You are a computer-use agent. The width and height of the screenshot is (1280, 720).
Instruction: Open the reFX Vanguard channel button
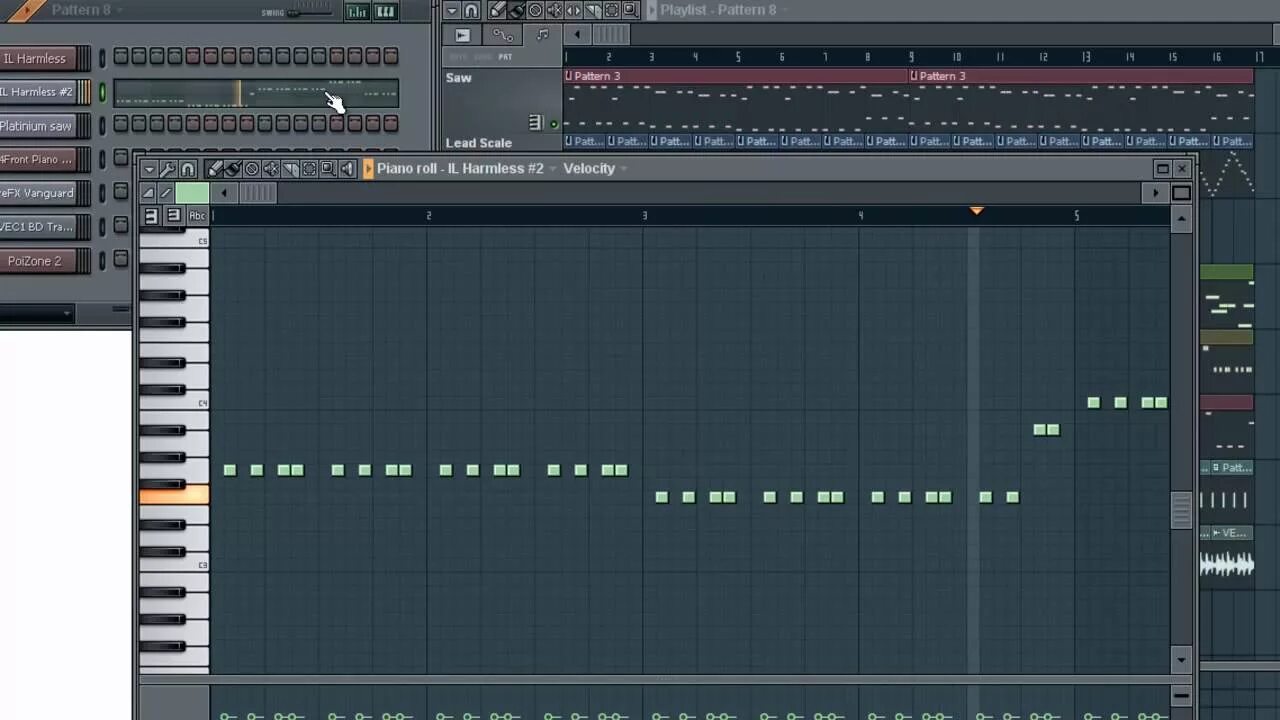(x=37, y=193)
